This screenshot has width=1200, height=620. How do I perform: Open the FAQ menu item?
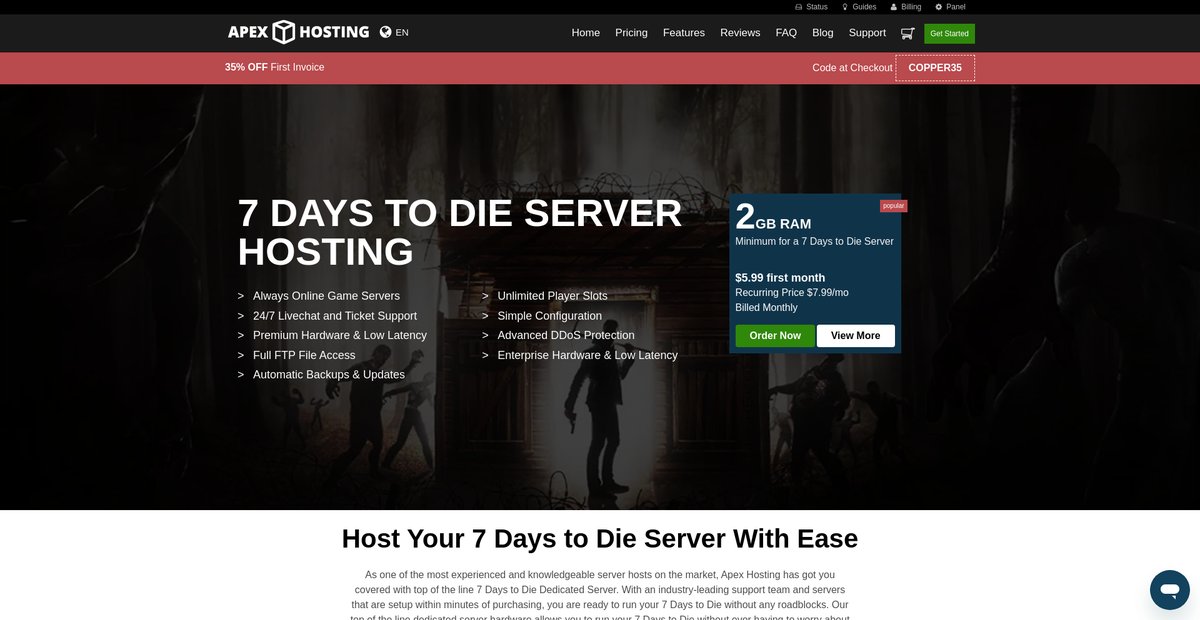point(786,33)
